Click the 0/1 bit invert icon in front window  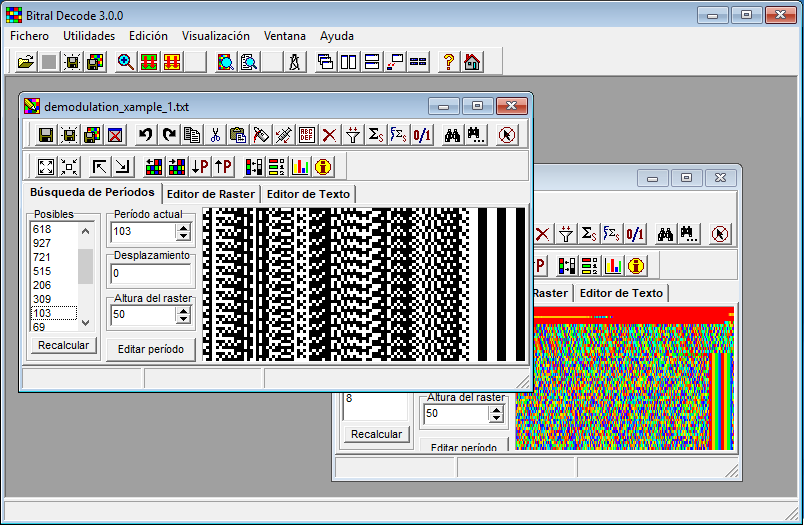coord(422,135)
